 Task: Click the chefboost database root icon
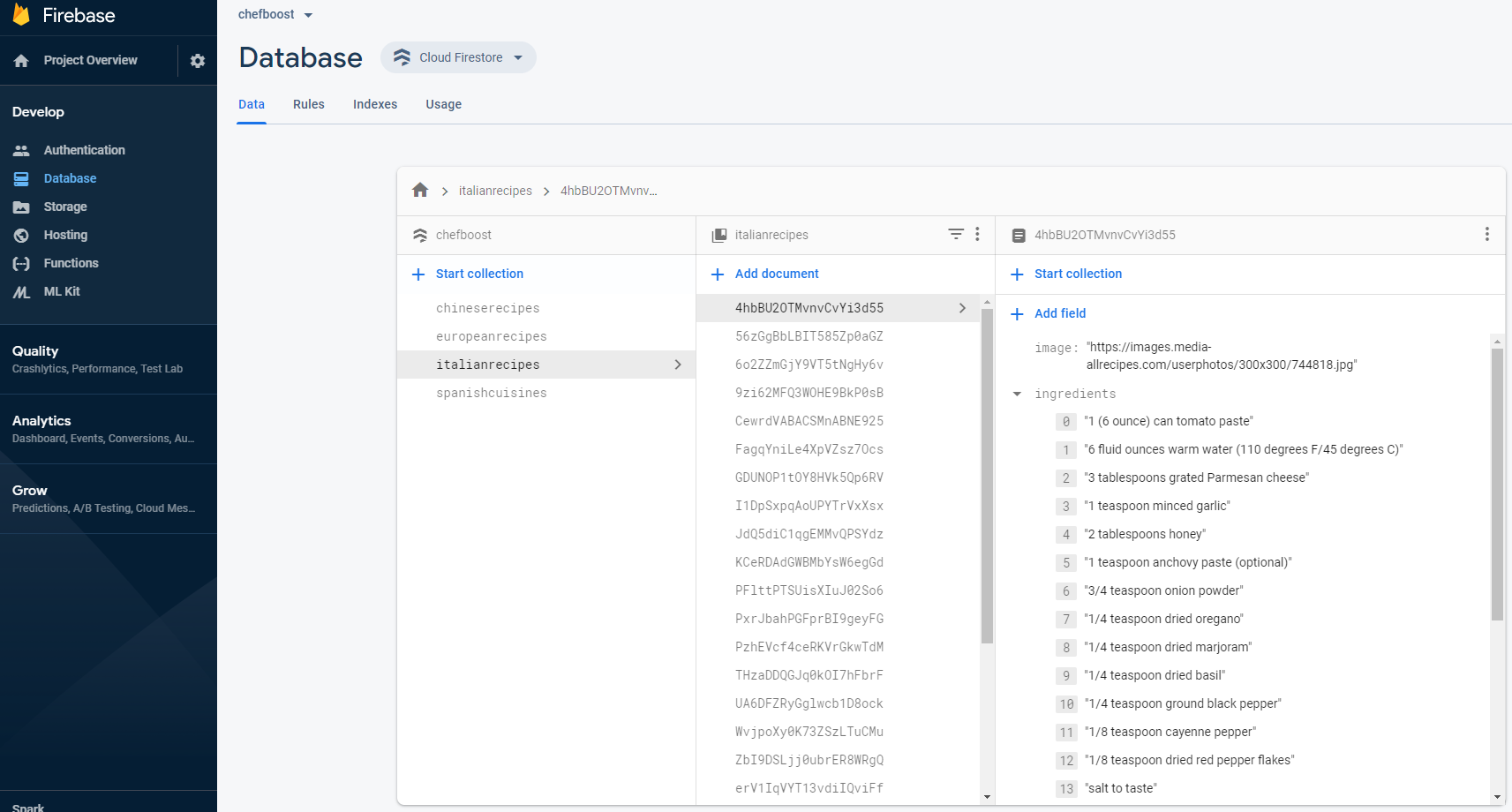420,236
